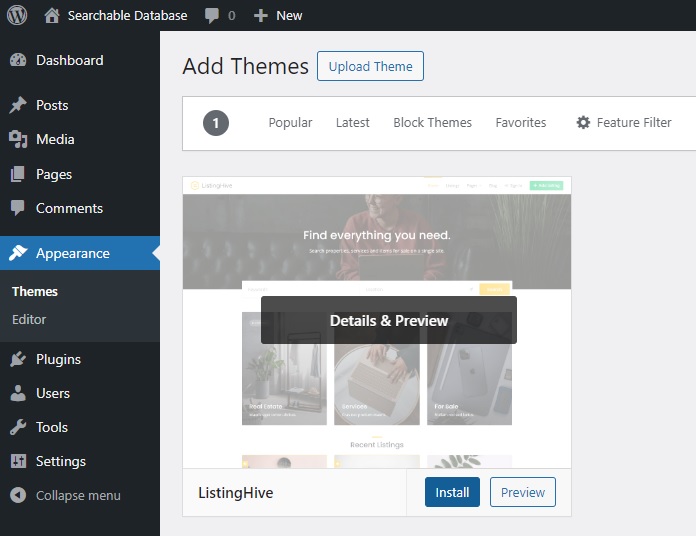Click the Posts pushpin icon
The image size is (696, 536).
18,105
